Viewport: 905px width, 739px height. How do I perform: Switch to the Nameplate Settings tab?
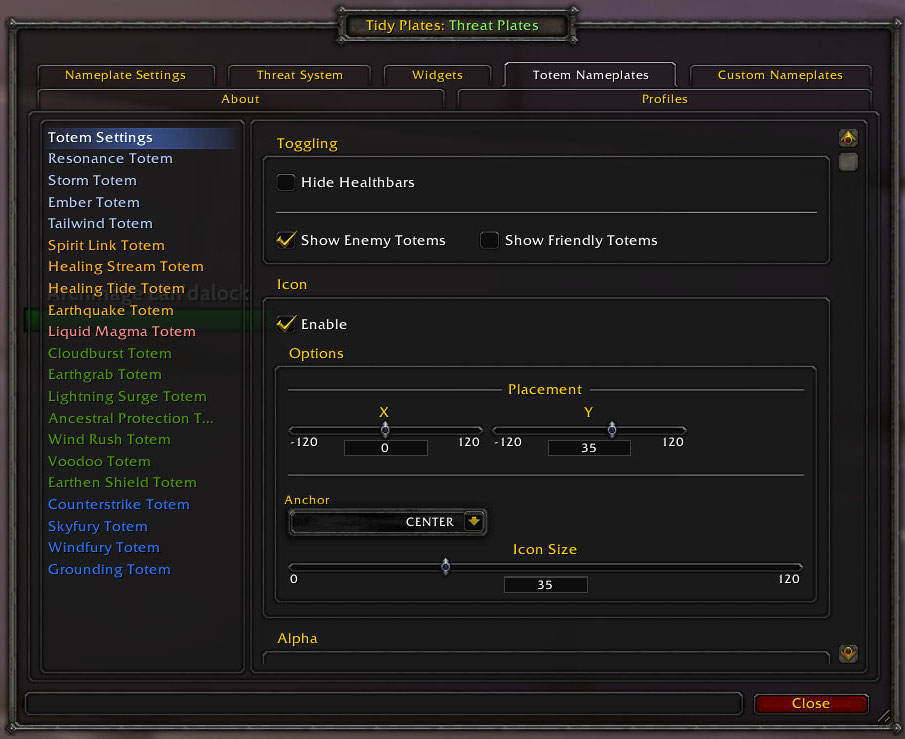(x=125, y=75)
